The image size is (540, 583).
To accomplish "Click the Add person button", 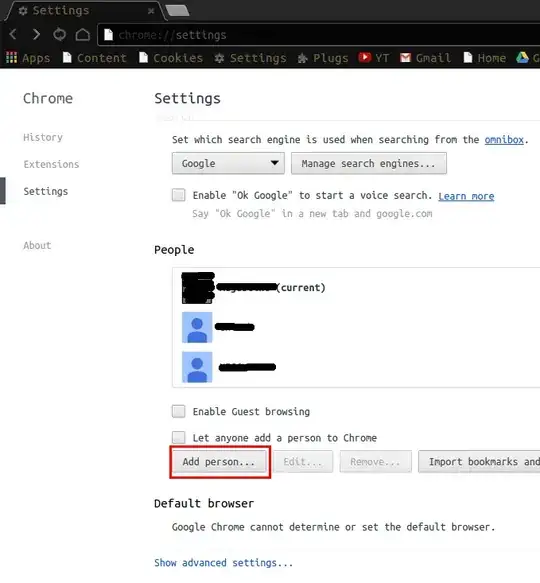I will (219, 462).
